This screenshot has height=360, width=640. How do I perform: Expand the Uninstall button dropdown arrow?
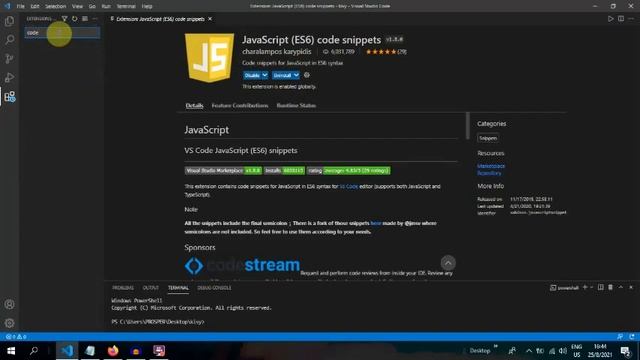[296, 76]
